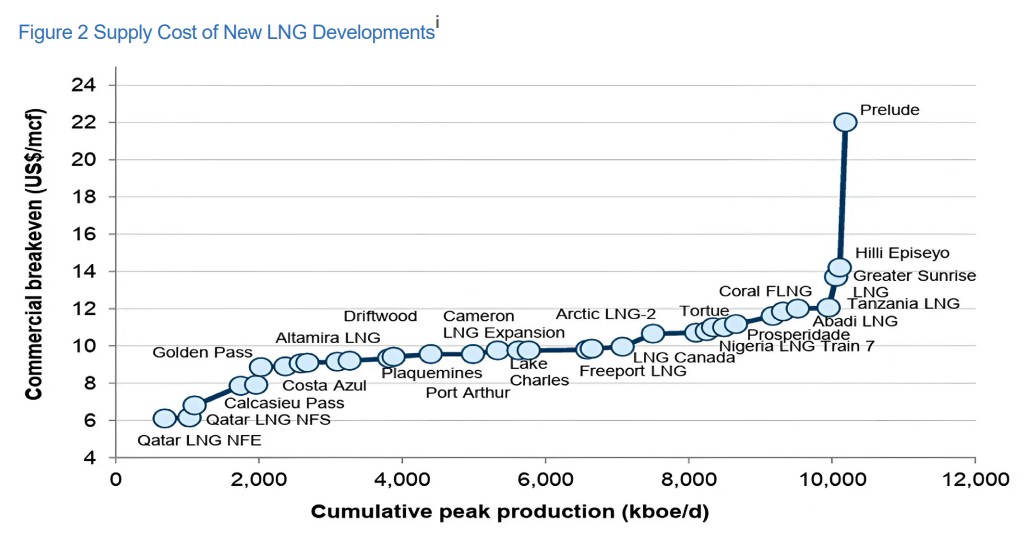Click the Calcasieu Pass label
This screenshot has width=1027, height=538.
coord(284,403)
